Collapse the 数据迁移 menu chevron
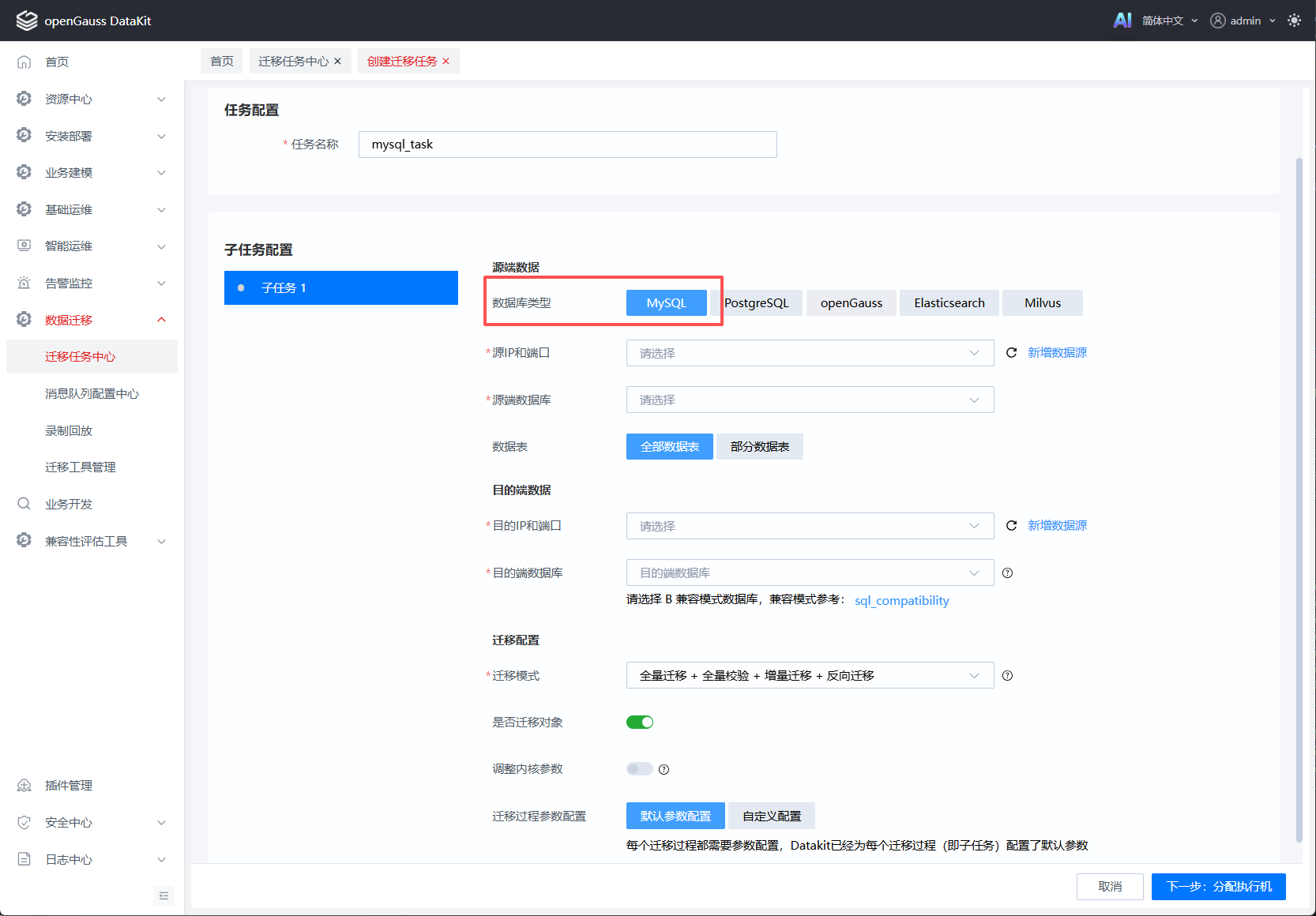This screenshot has width=1316, height=916. 161,320
